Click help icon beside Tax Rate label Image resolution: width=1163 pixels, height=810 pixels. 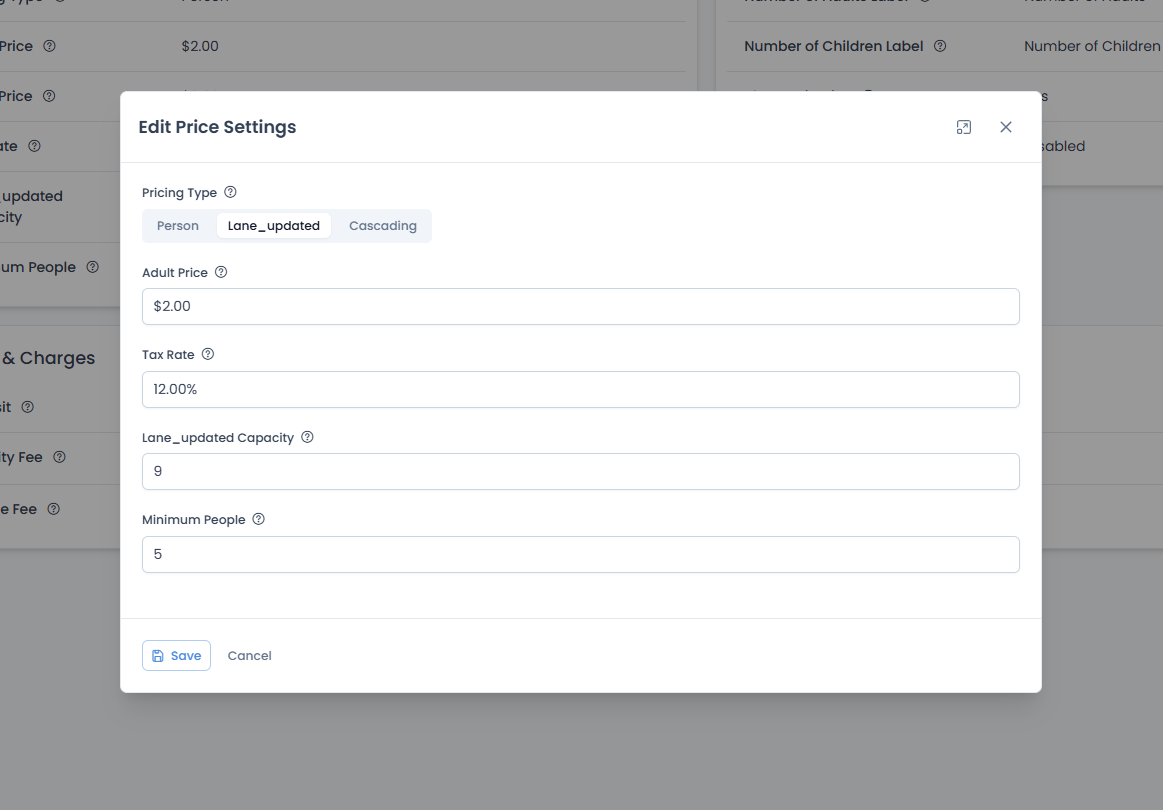pos(208,355)
